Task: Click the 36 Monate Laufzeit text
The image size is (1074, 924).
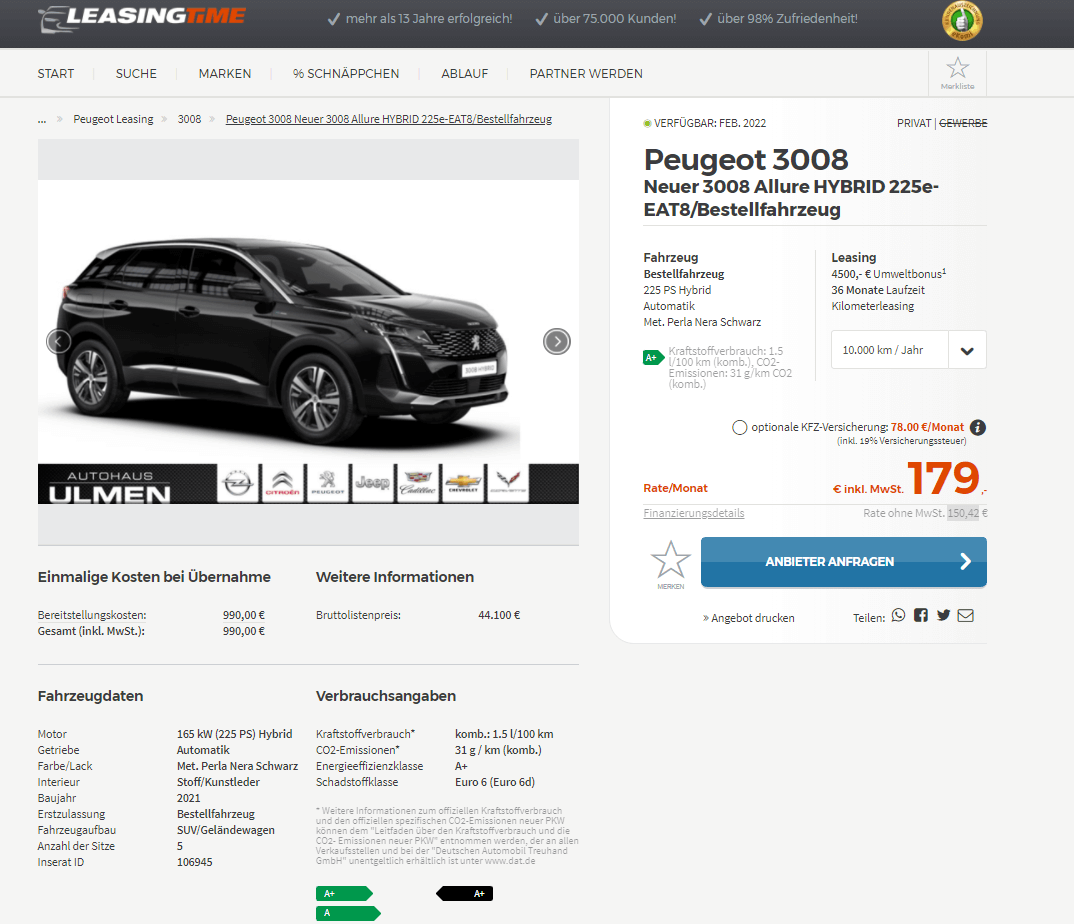Action: (878, 290)
